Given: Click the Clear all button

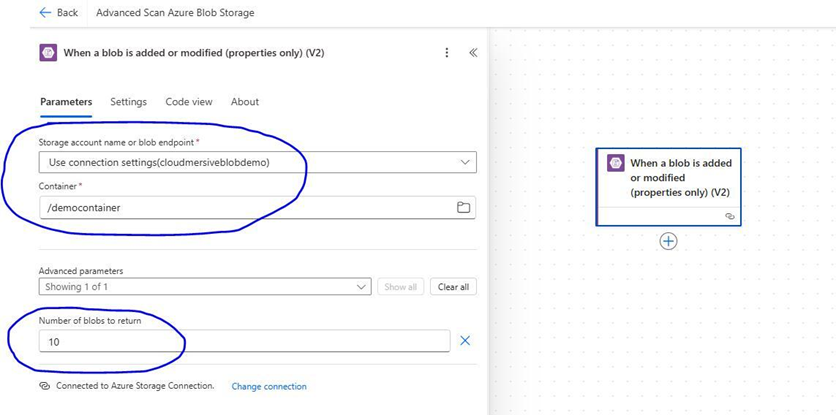Looking at the screenshot, I should (453, 286).
